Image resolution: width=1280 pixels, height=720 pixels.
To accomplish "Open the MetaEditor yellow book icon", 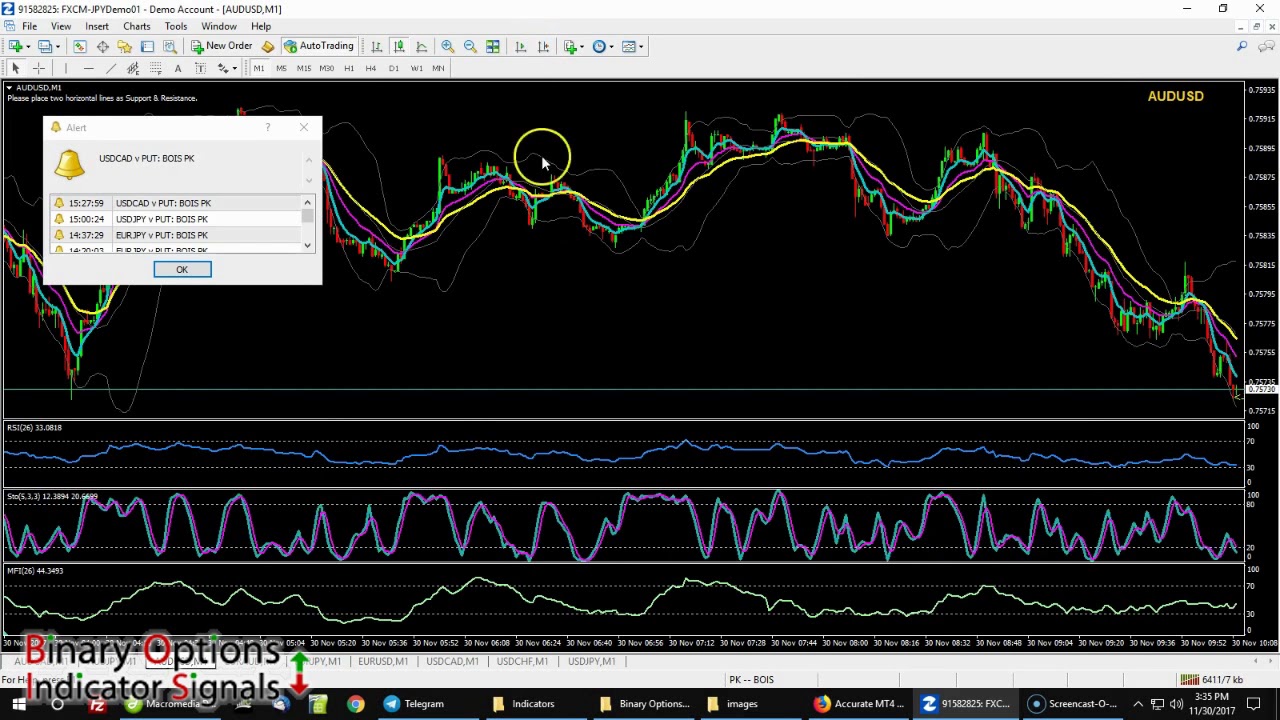I will (x=268, y=46).
